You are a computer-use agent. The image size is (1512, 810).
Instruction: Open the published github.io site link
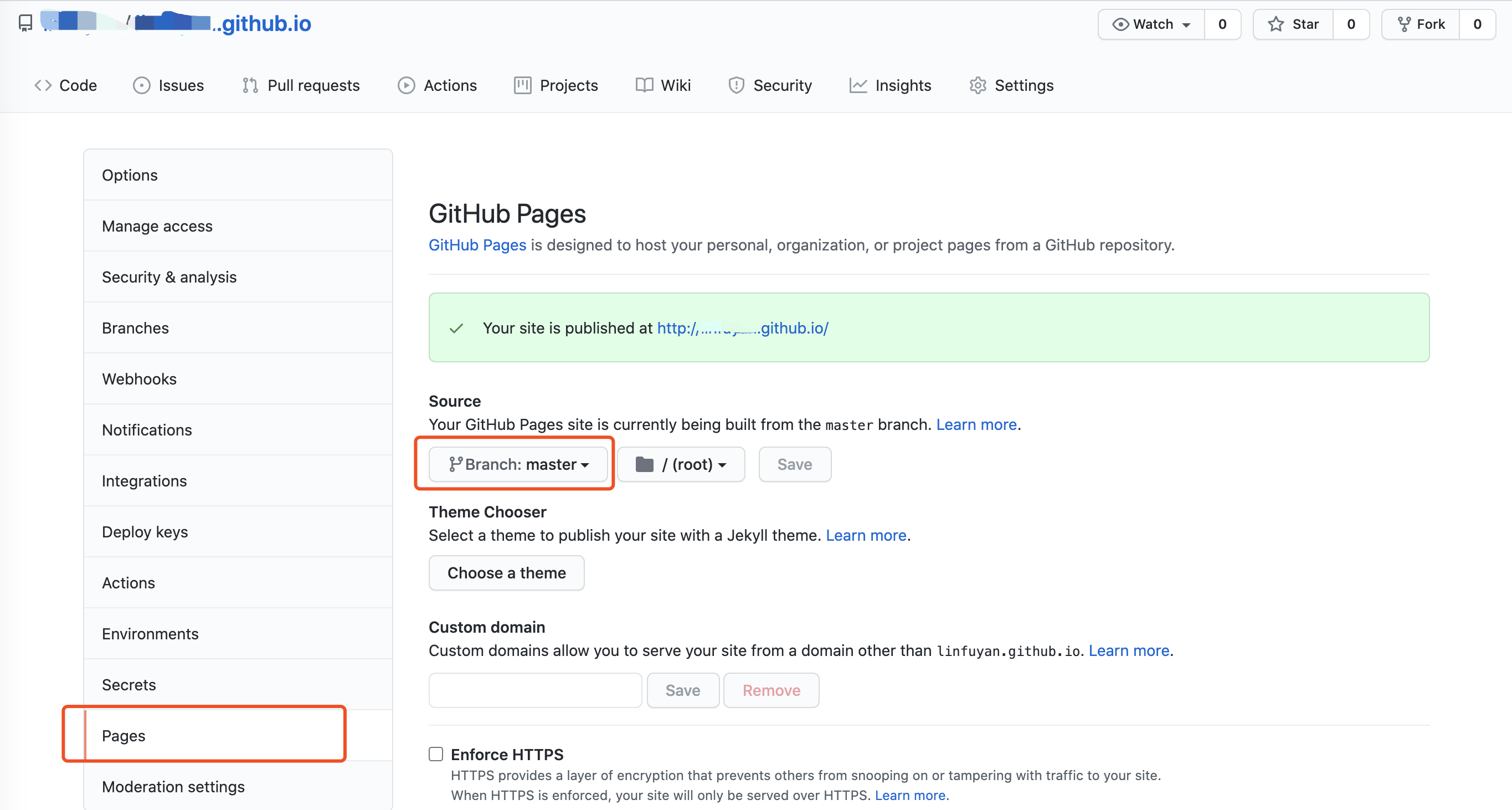coord(743,328)
